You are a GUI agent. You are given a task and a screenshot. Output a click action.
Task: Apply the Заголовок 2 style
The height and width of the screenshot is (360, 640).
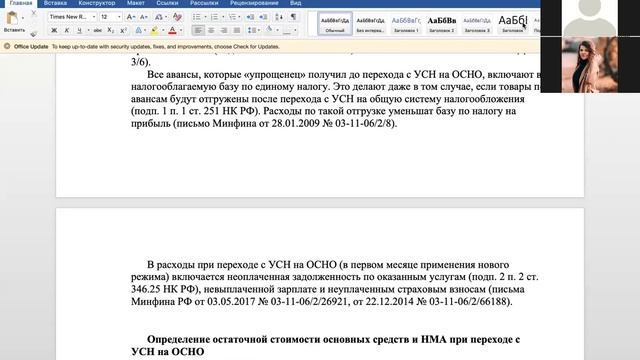pos(441,24)
